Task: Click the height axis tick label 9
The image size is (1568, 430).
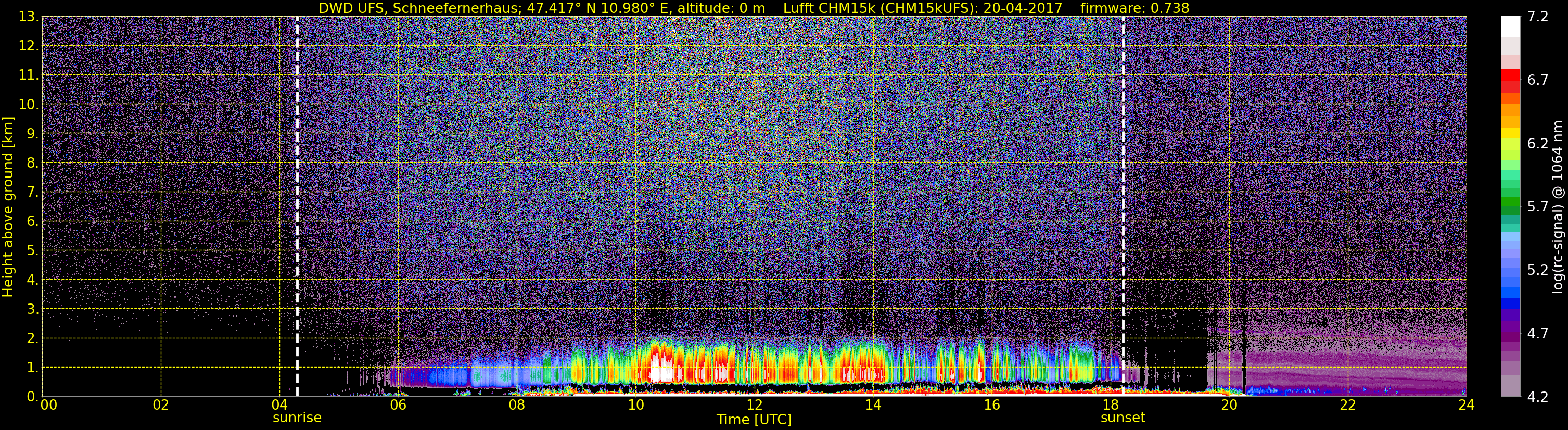Action: 32,134
